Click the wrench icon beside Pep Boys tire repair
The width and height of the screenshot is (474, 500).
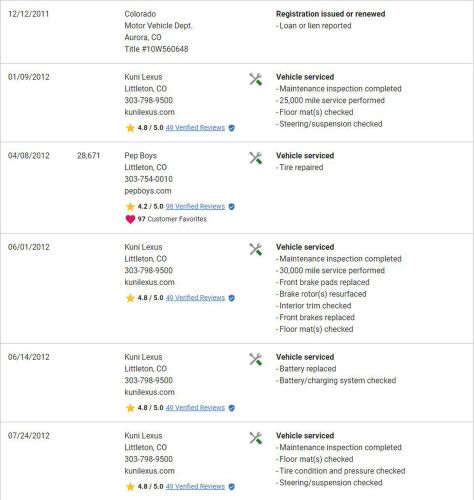pos(256,158)
